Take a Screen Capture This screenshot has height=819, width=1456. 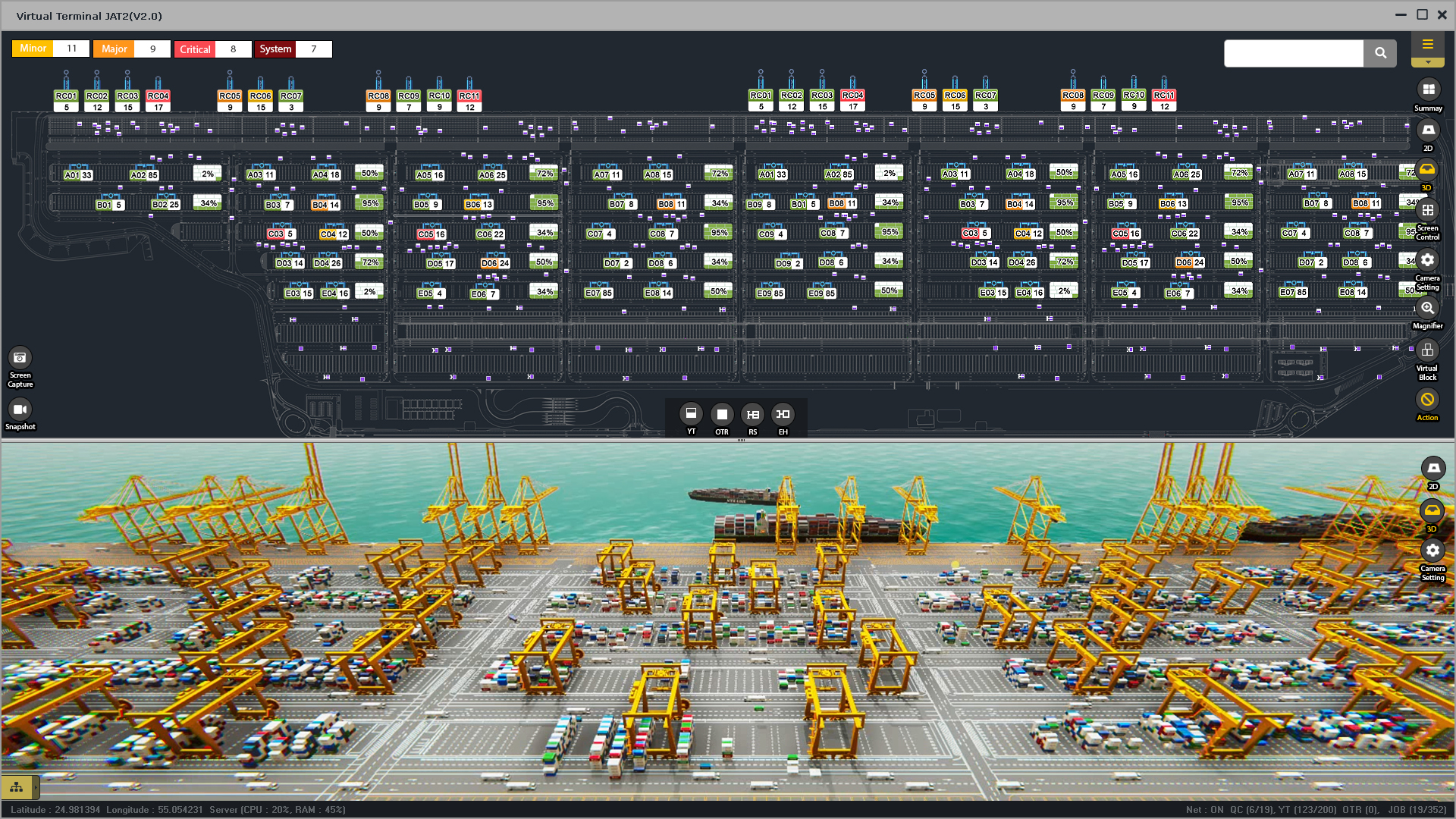coord(20,358)
